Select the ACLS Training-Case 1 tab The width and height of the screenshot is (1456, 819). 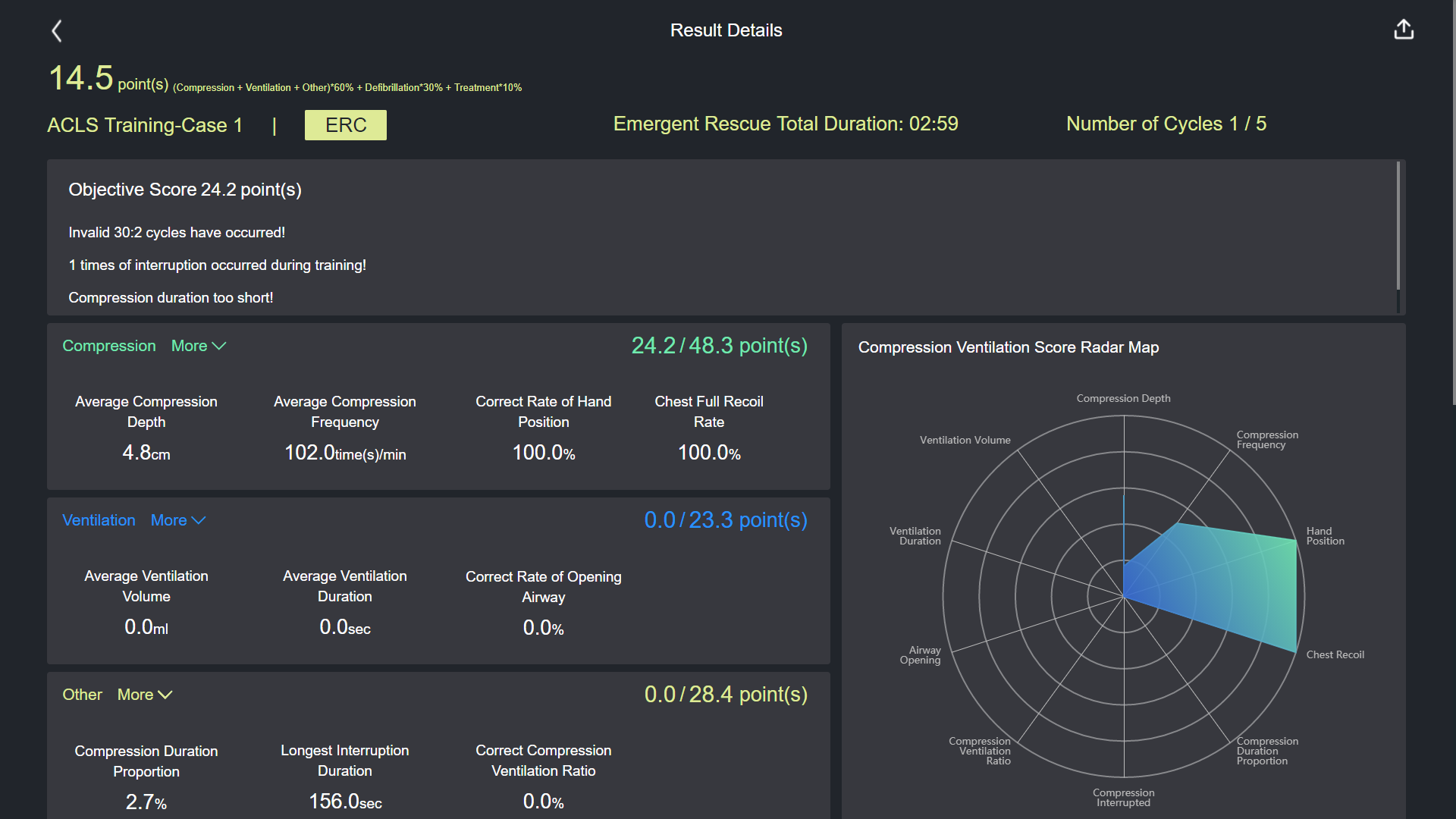coord(150,124)
